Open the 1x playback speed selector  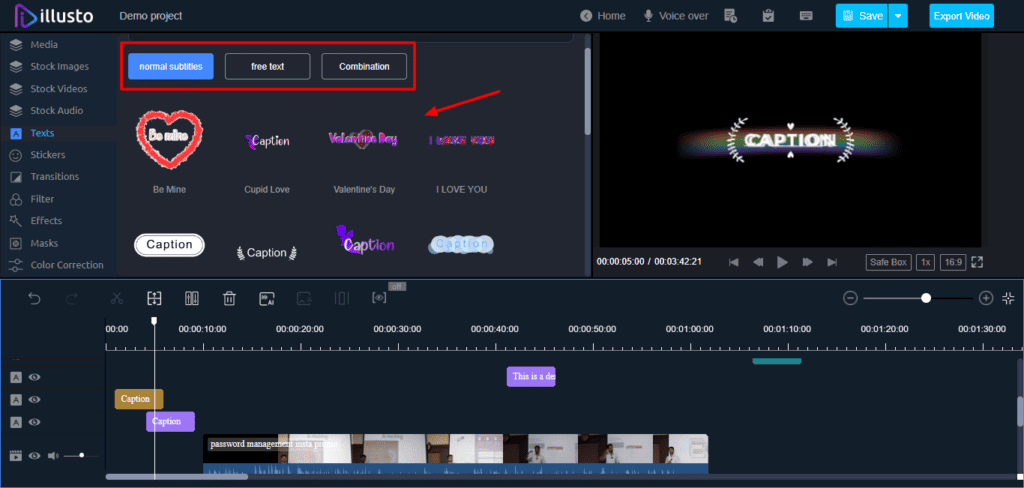pyautogui.click(x=926, y=262)
